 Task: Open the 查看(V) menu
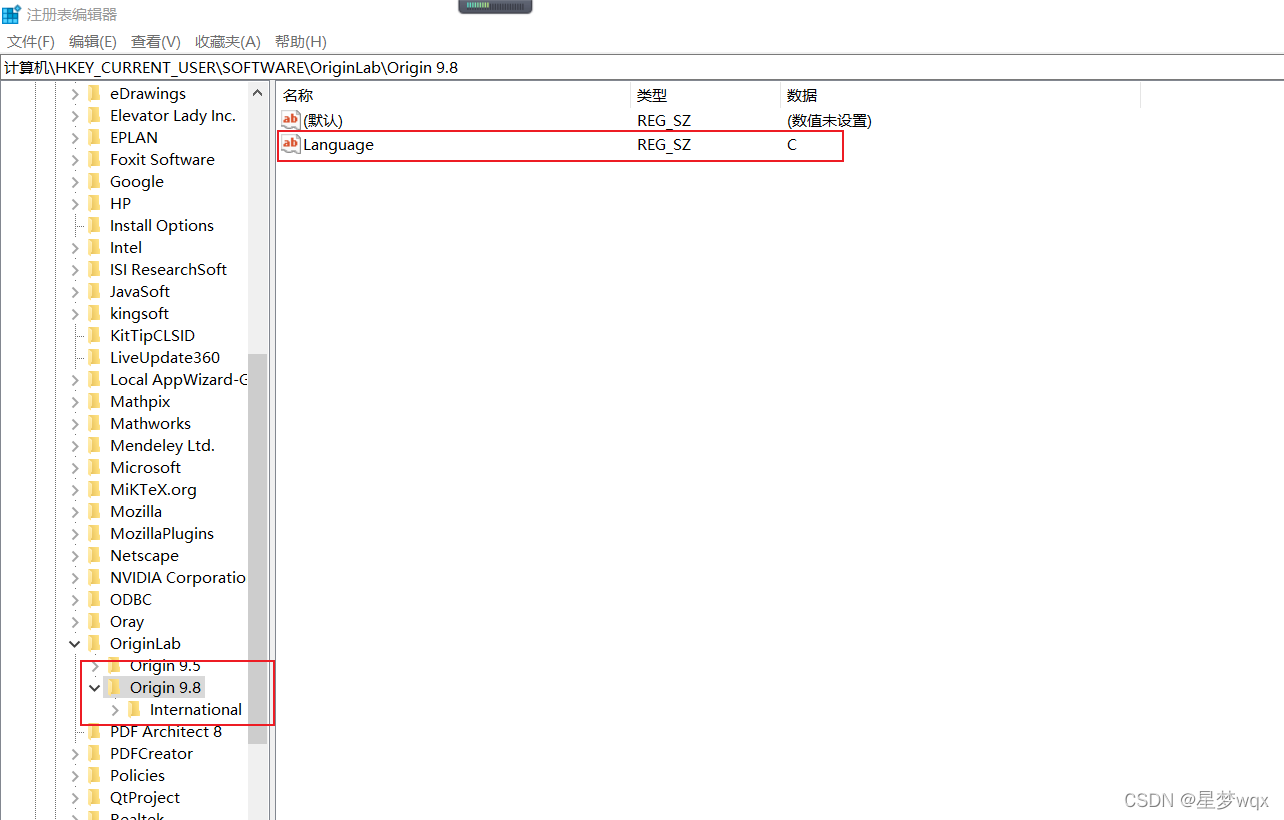[155, 42]
